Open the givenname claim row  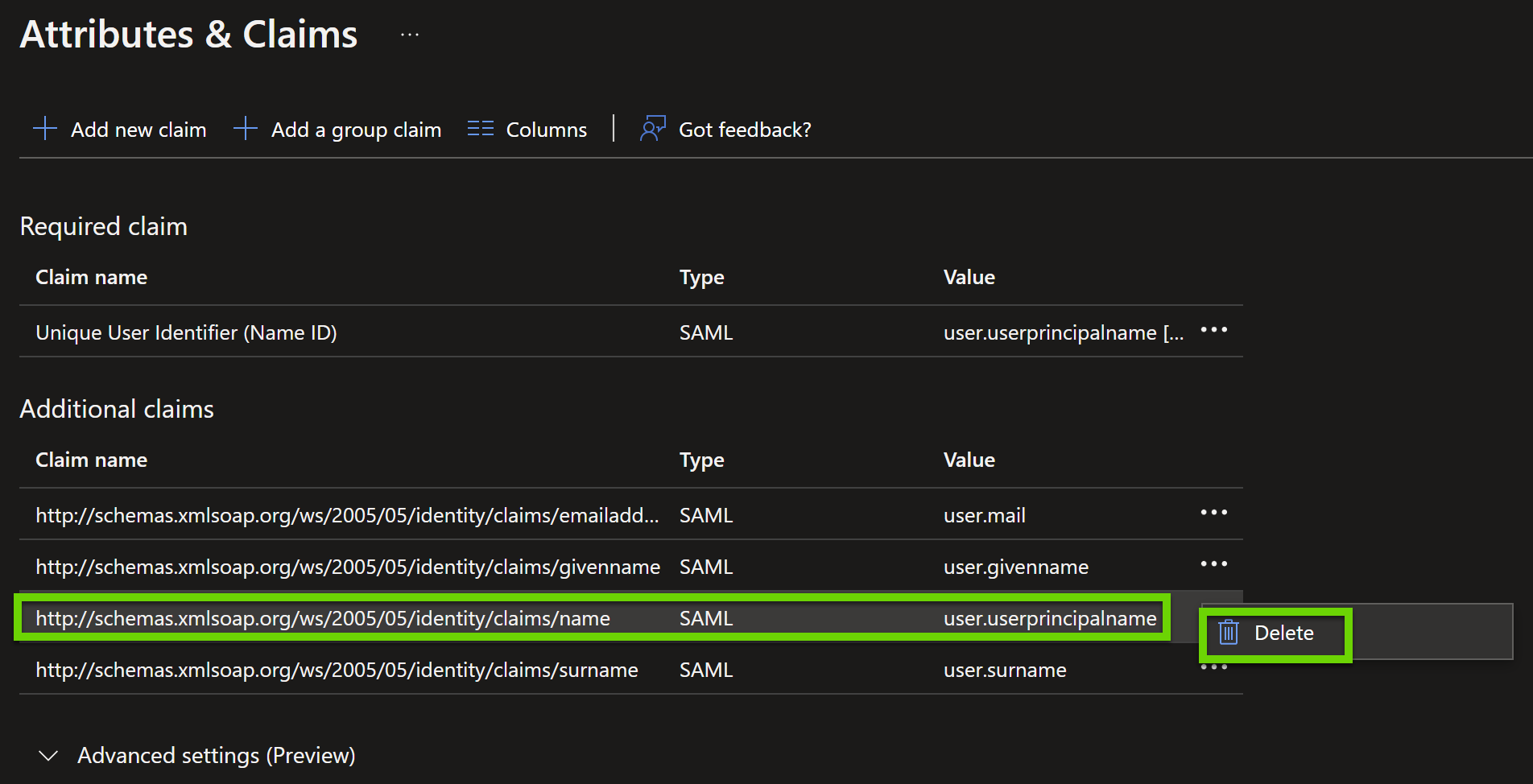348,567
